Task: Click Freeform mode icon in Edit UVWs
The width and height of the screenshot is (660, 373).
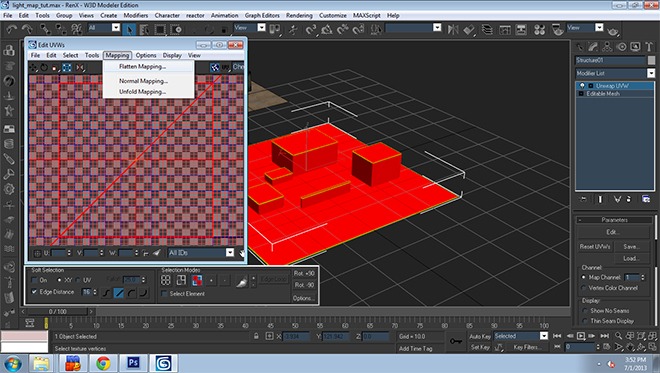Action: click(67, 68)
